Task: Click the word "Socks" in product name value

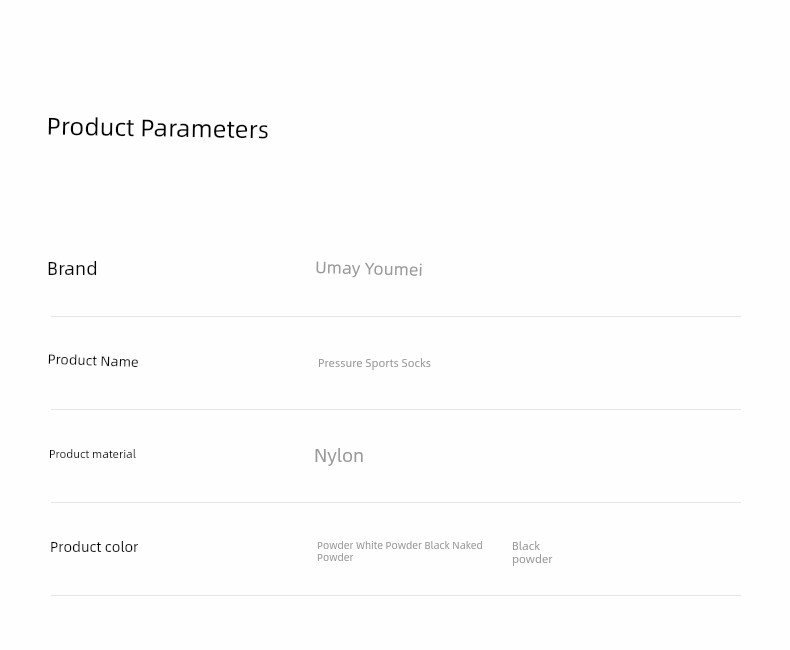Action: [x=416, y=363]
